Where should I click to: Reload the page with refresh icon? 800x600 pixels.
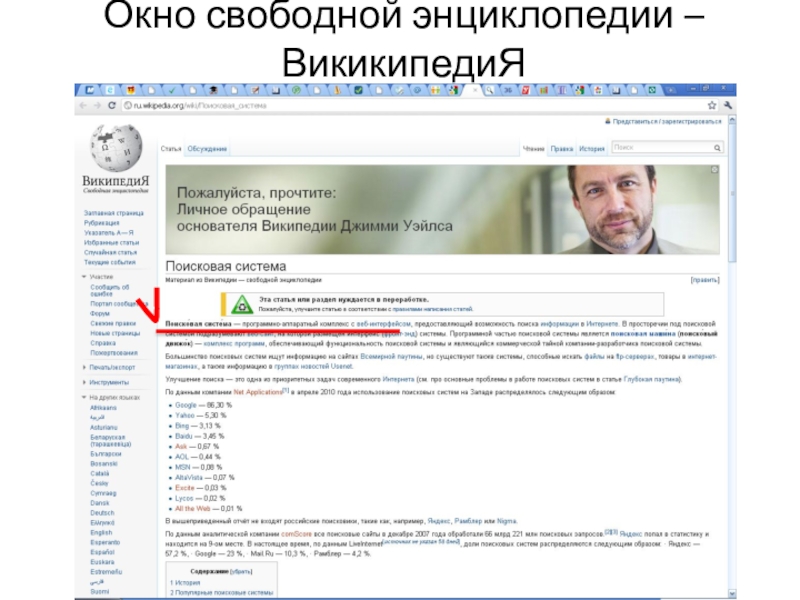pyautogui.click(x=112, y=106)
